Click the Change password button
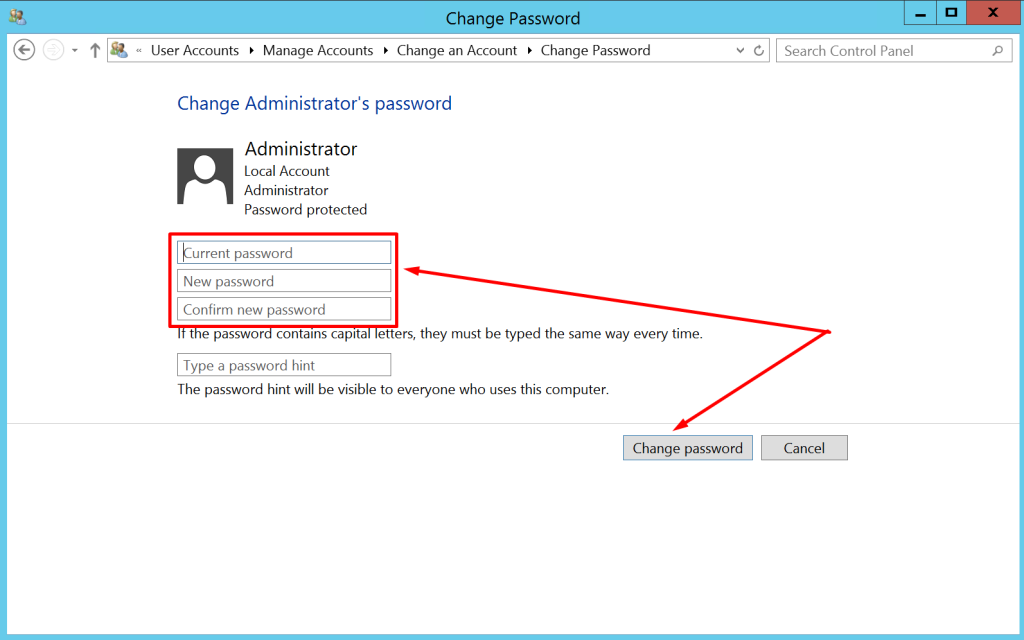The image size is (1024, 640). pos(688,448)
